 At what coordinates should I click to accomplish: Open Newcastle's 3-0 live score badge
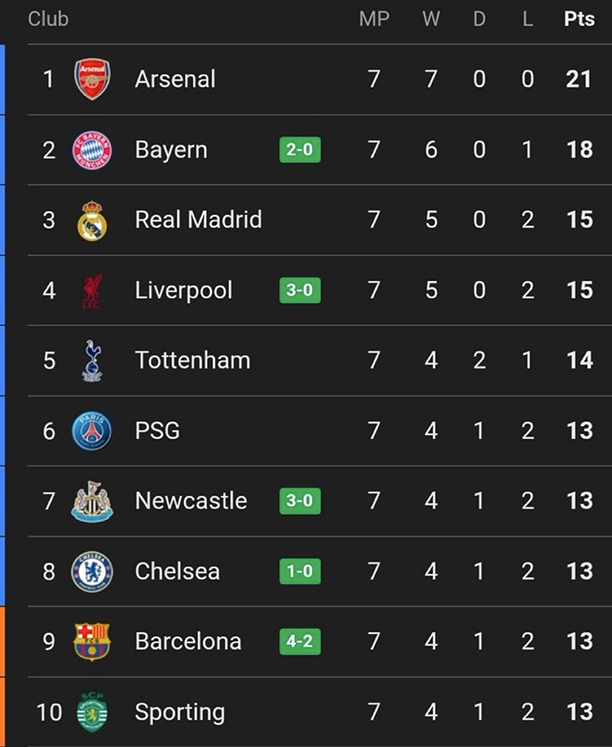pyautogui.click(x=300, y=501)
